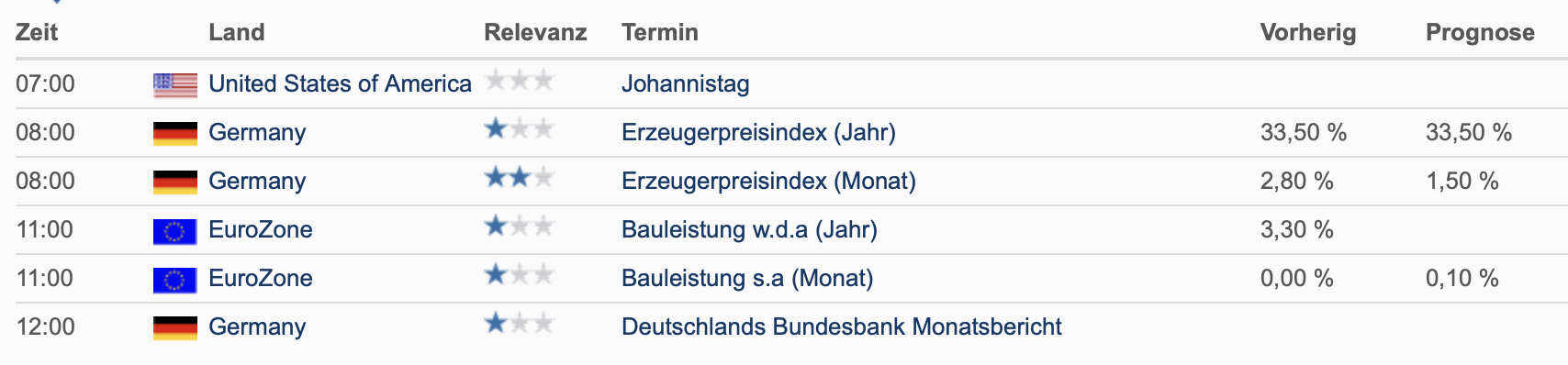Click the Prognose column header
Screen dimensions: 1568x365
click(x=1480, y=33)
